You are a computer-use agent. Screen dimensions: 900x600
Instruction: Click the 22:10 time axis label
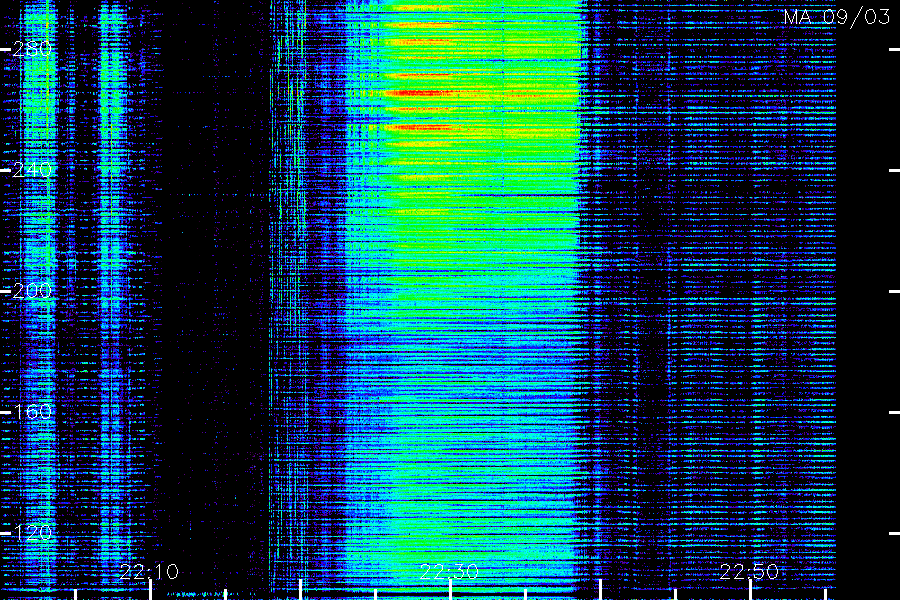point(149,572)
